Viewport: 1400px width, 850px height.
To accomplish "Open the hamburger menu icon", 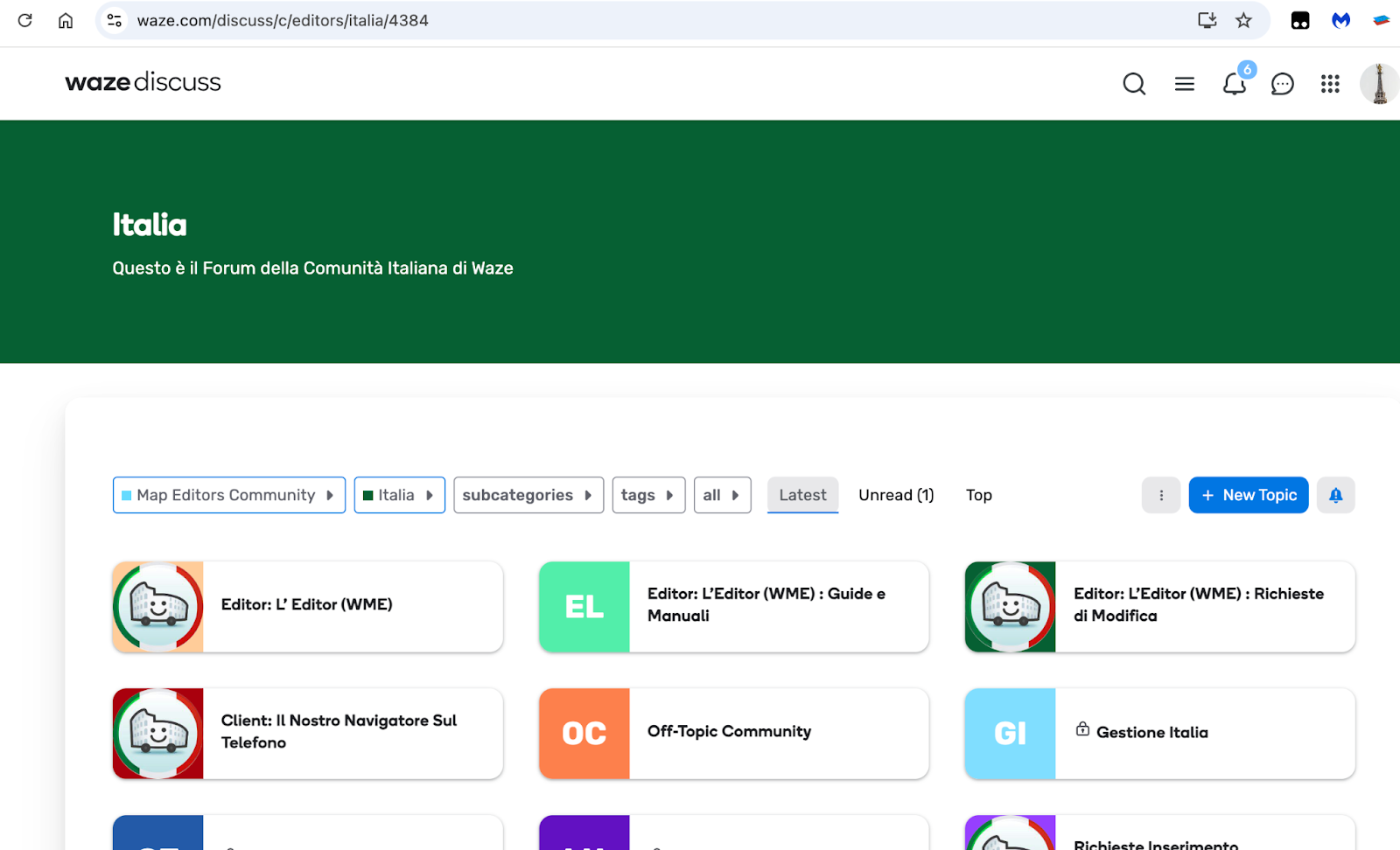I will pos(1185,84).
